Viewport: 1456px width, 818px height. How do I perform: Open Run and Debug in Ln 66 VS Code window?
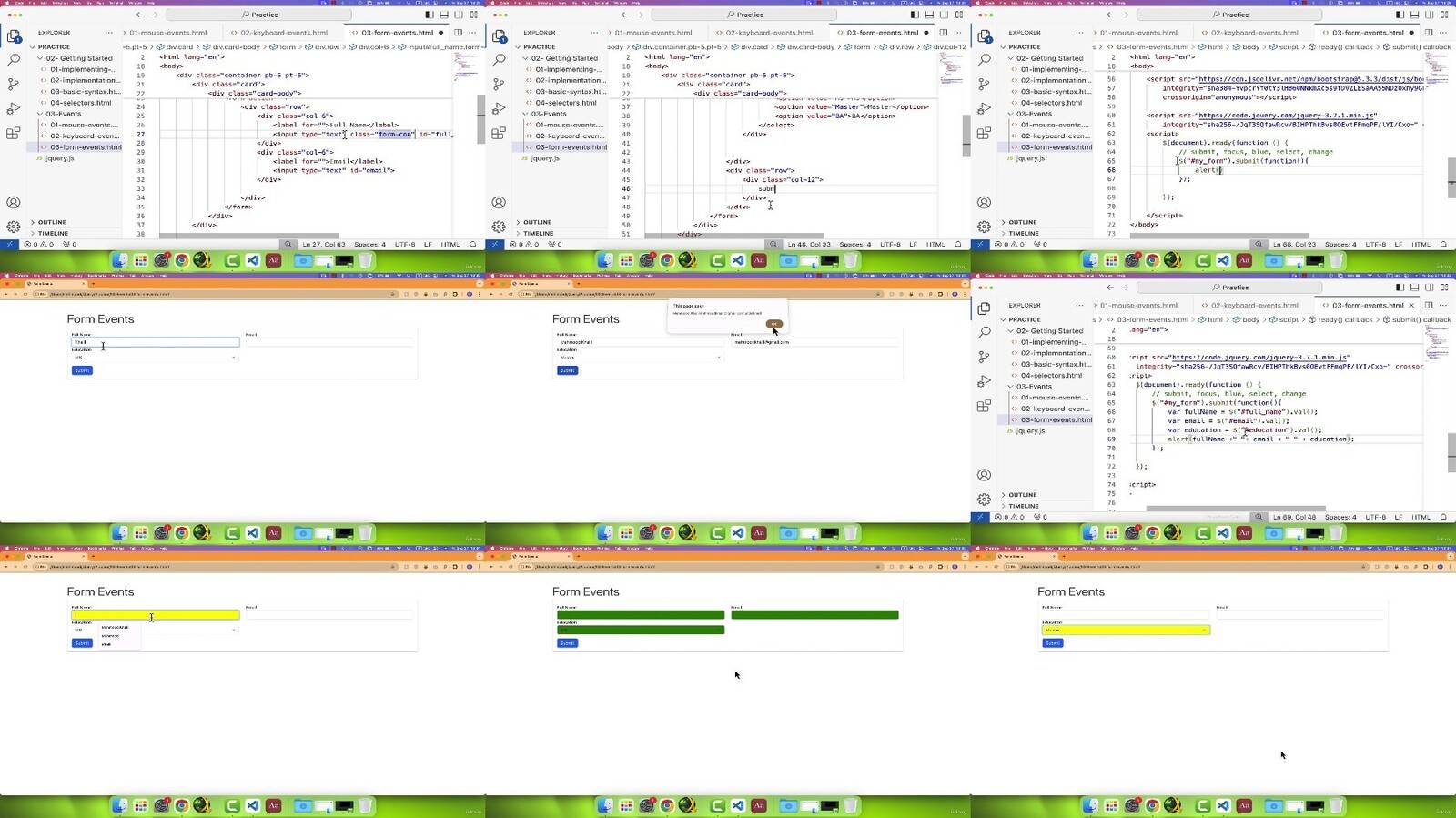(984, 108)
